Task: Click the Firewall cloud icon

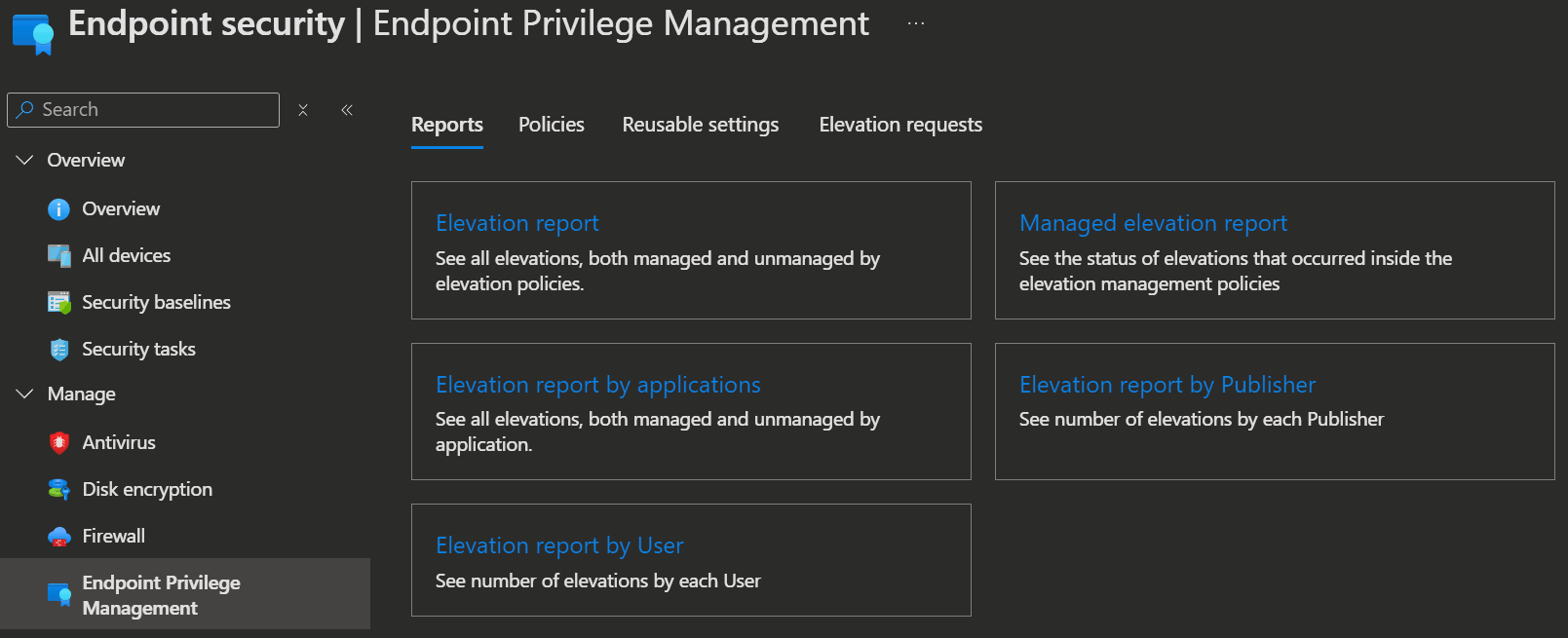Action: 58,537
